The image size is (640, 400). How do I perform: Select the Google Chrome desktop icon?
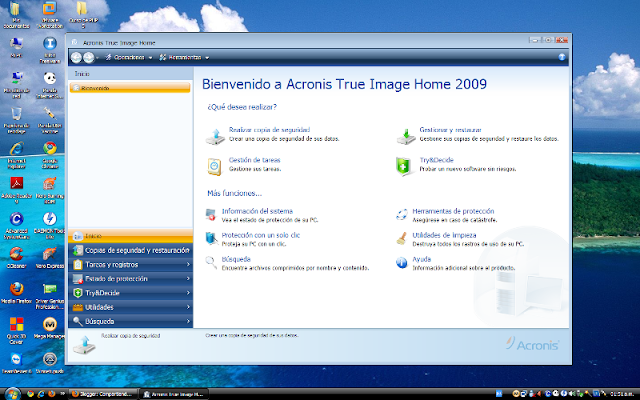(x=50, y=156)
